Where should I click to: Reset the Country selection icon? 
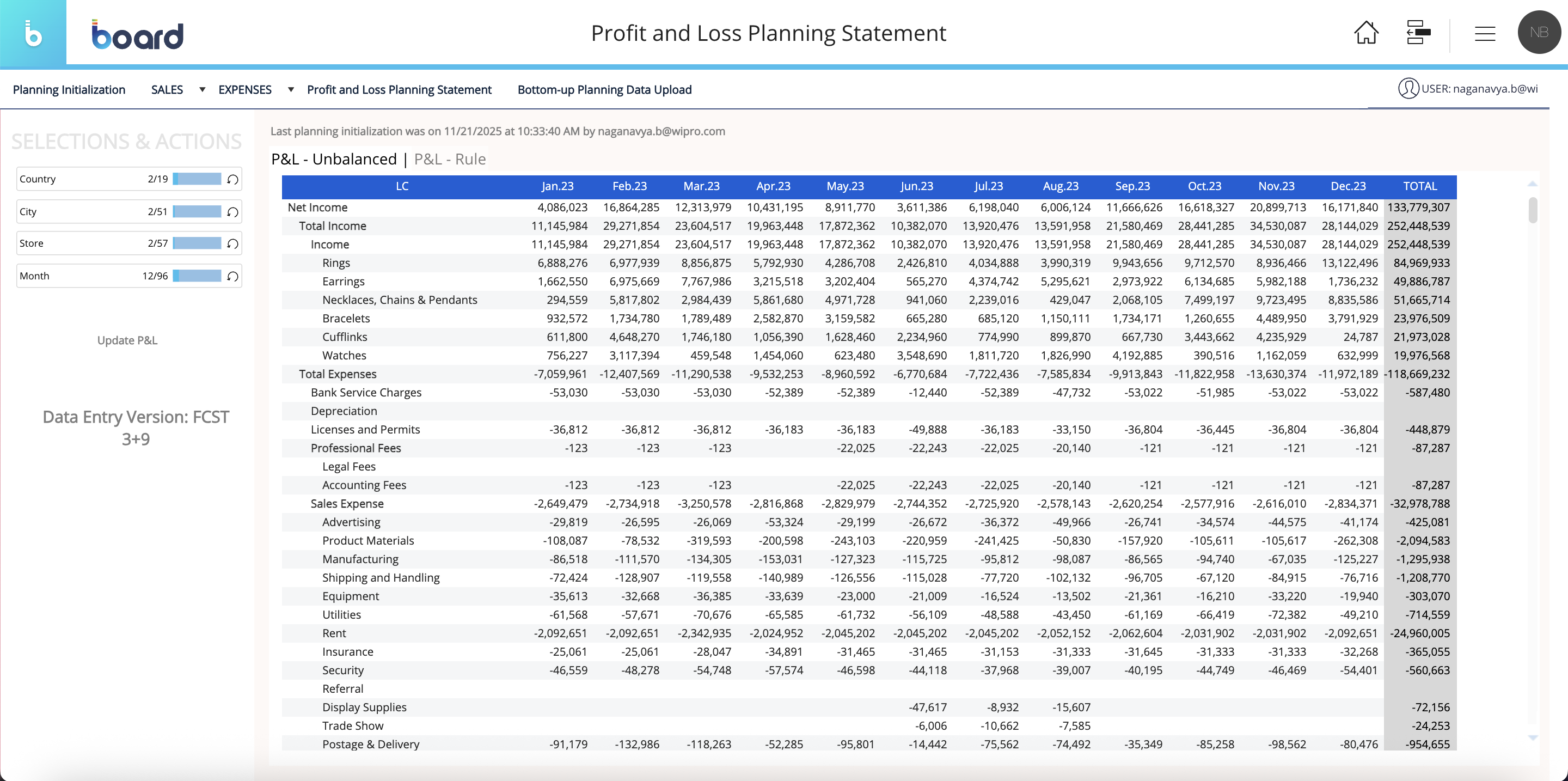click(x=232, y=180)
